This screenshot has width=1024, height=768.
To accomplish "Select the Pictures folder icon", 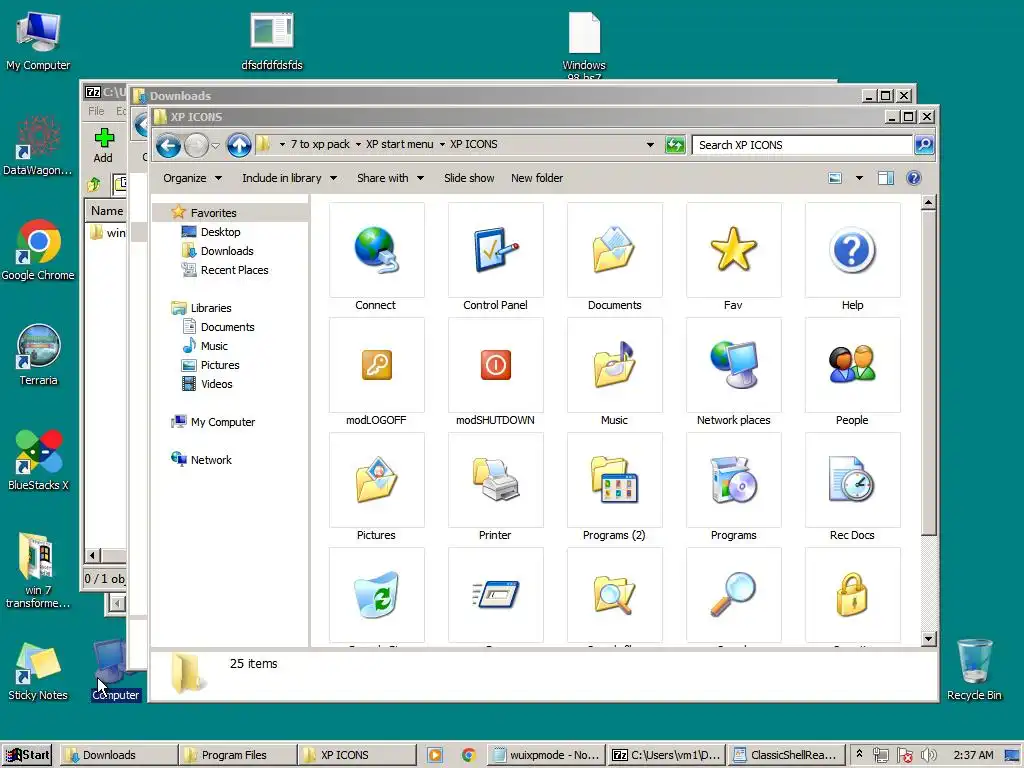I will pos(376,480).
